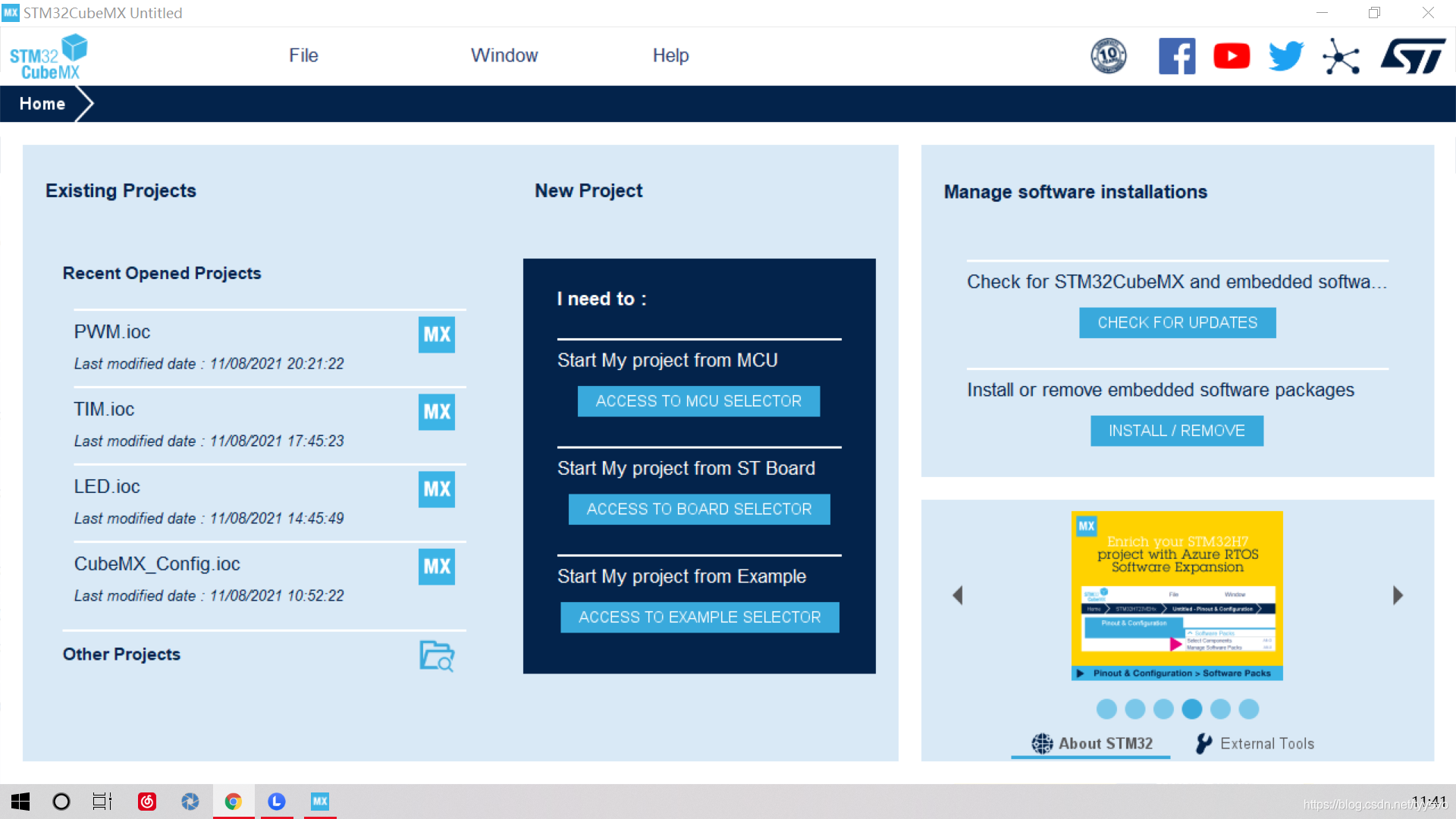
Task: Open the ST YouTube channel icon
Action: pos(1232,56)
